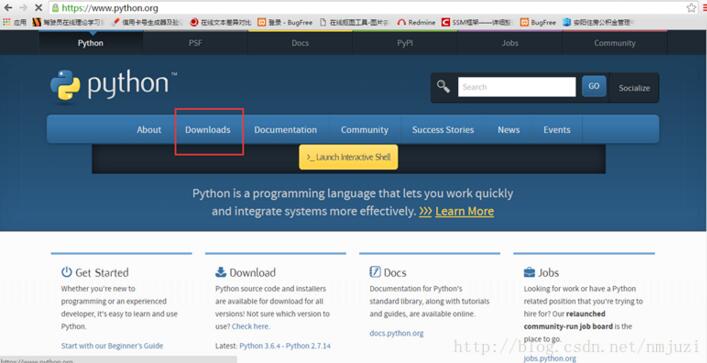Follow the Check here version link
Image resolution: width=707 pixels, height=363 pixels.
click(250, 326)
